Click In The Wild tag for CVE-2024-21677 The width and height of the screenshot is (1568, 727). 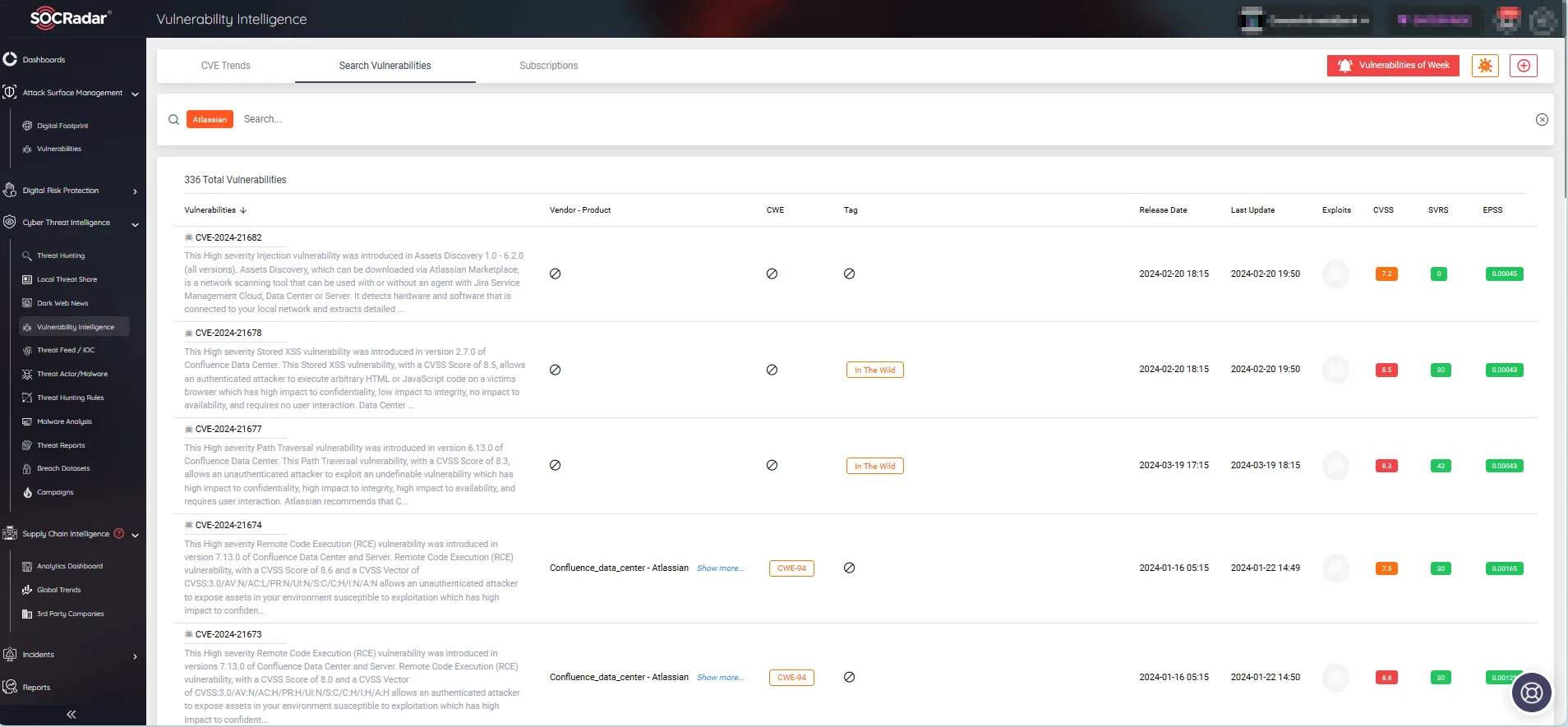(875, 466)
